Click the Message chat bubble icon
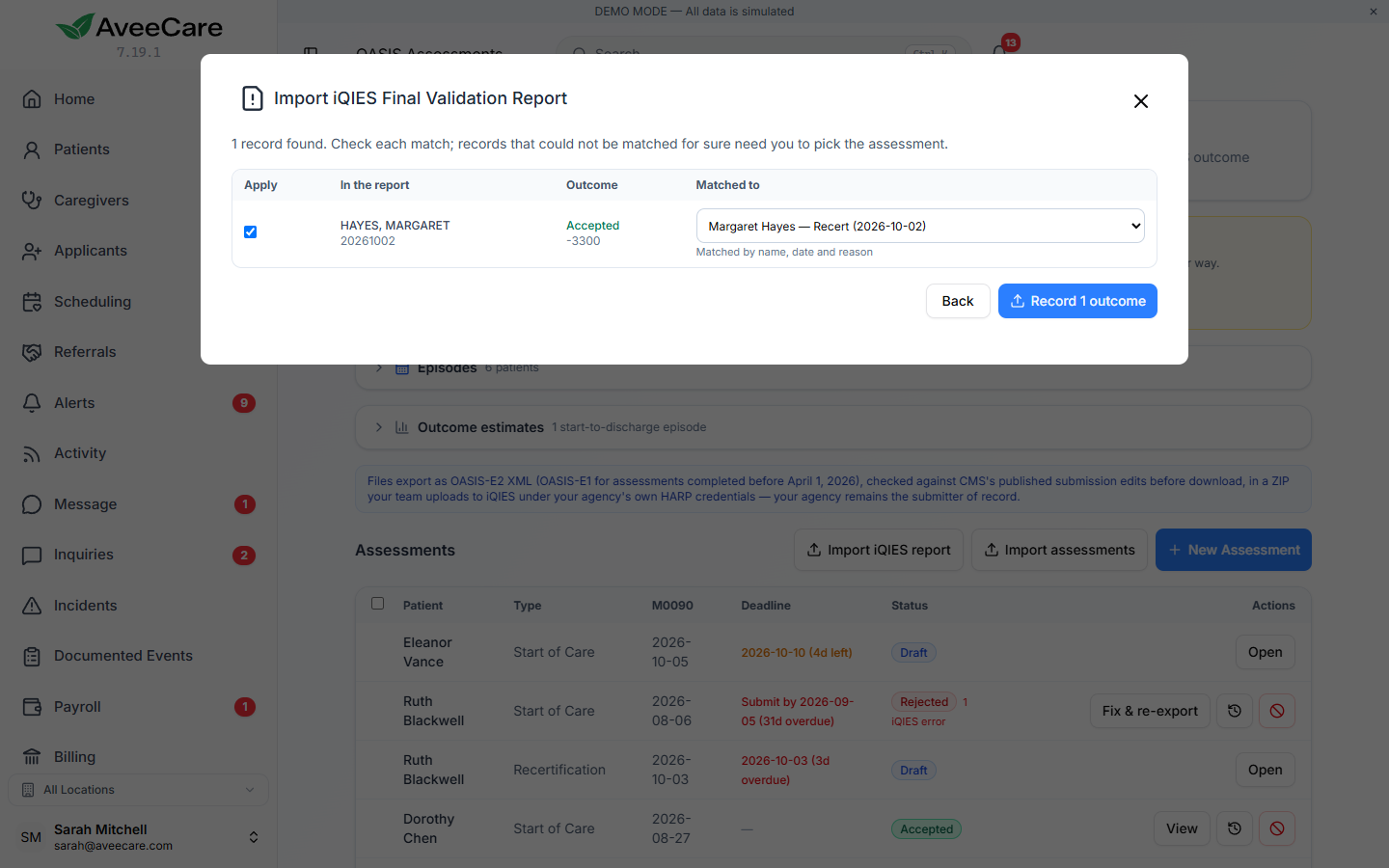Image resolution: width=1389 pixels, height=868 pixels. (32, 504)
